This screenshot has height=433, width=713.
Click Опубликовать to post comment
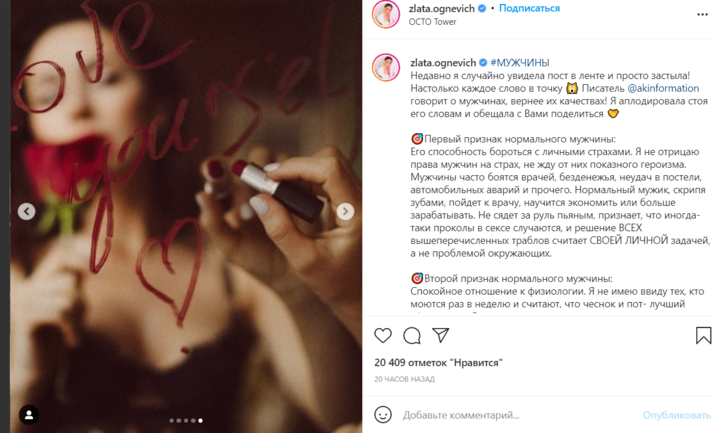pos(676,415)
